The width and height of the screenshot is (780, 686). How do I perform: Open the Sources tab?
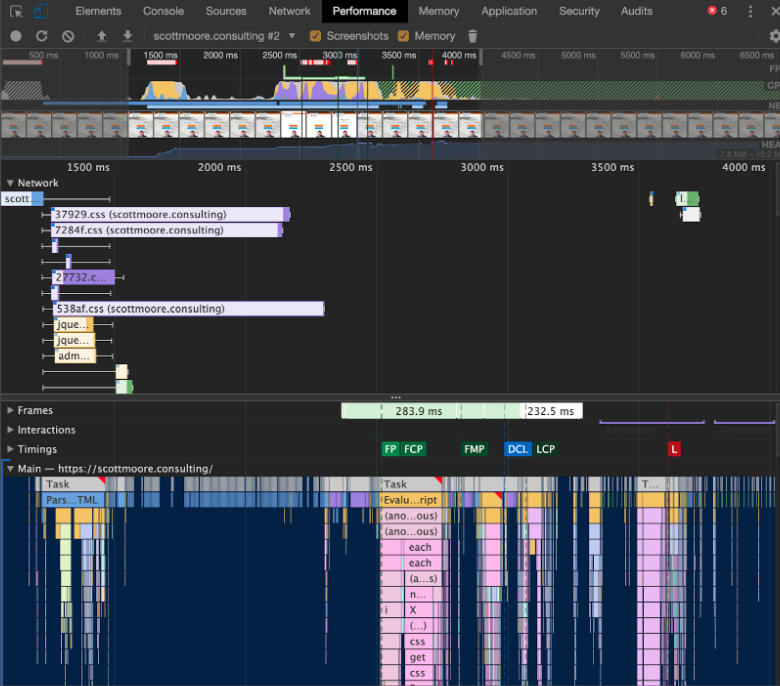click(226, 11)
